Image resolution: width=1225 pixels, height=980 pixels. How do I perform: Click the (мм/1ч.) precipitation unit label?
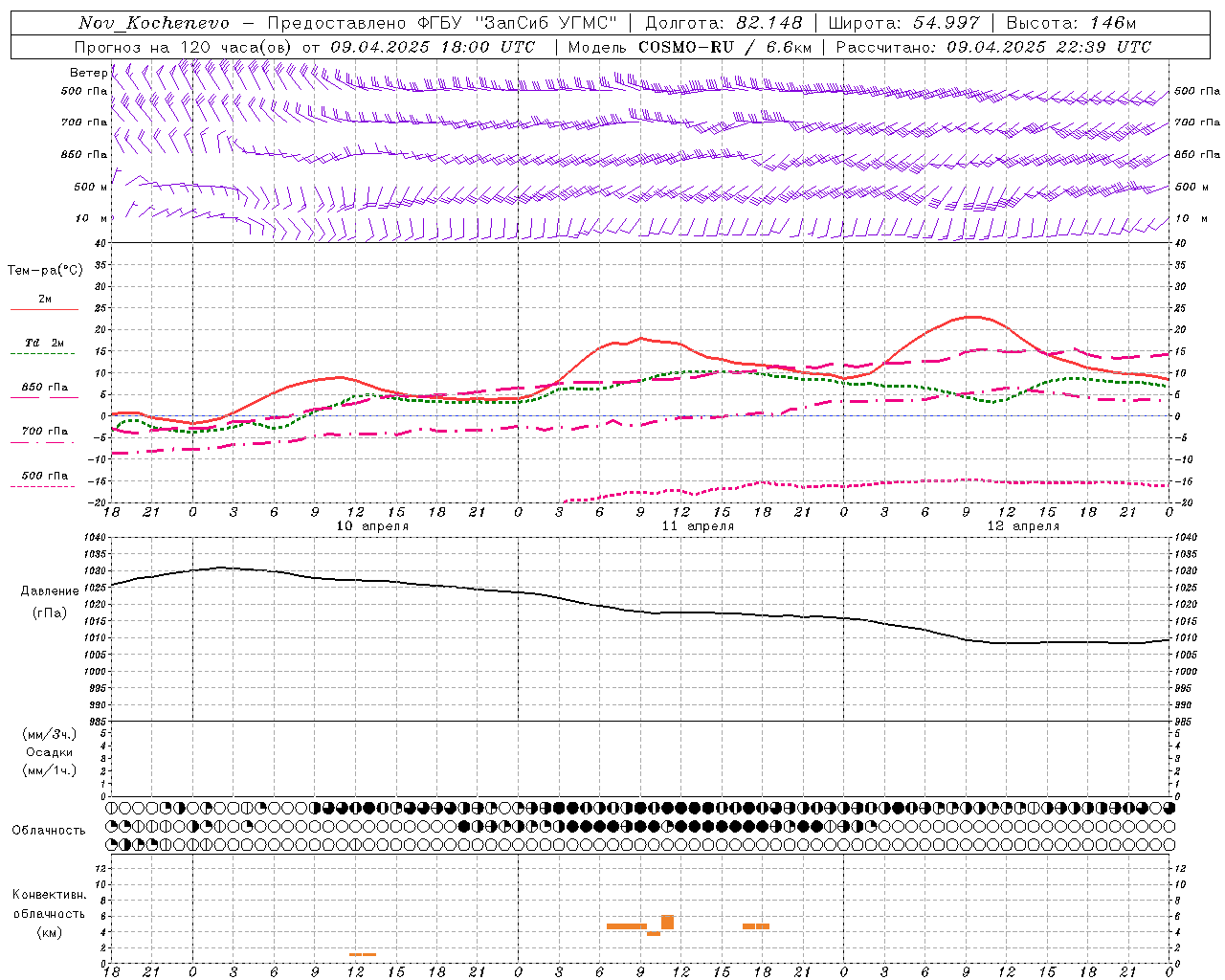click(50, 770)
